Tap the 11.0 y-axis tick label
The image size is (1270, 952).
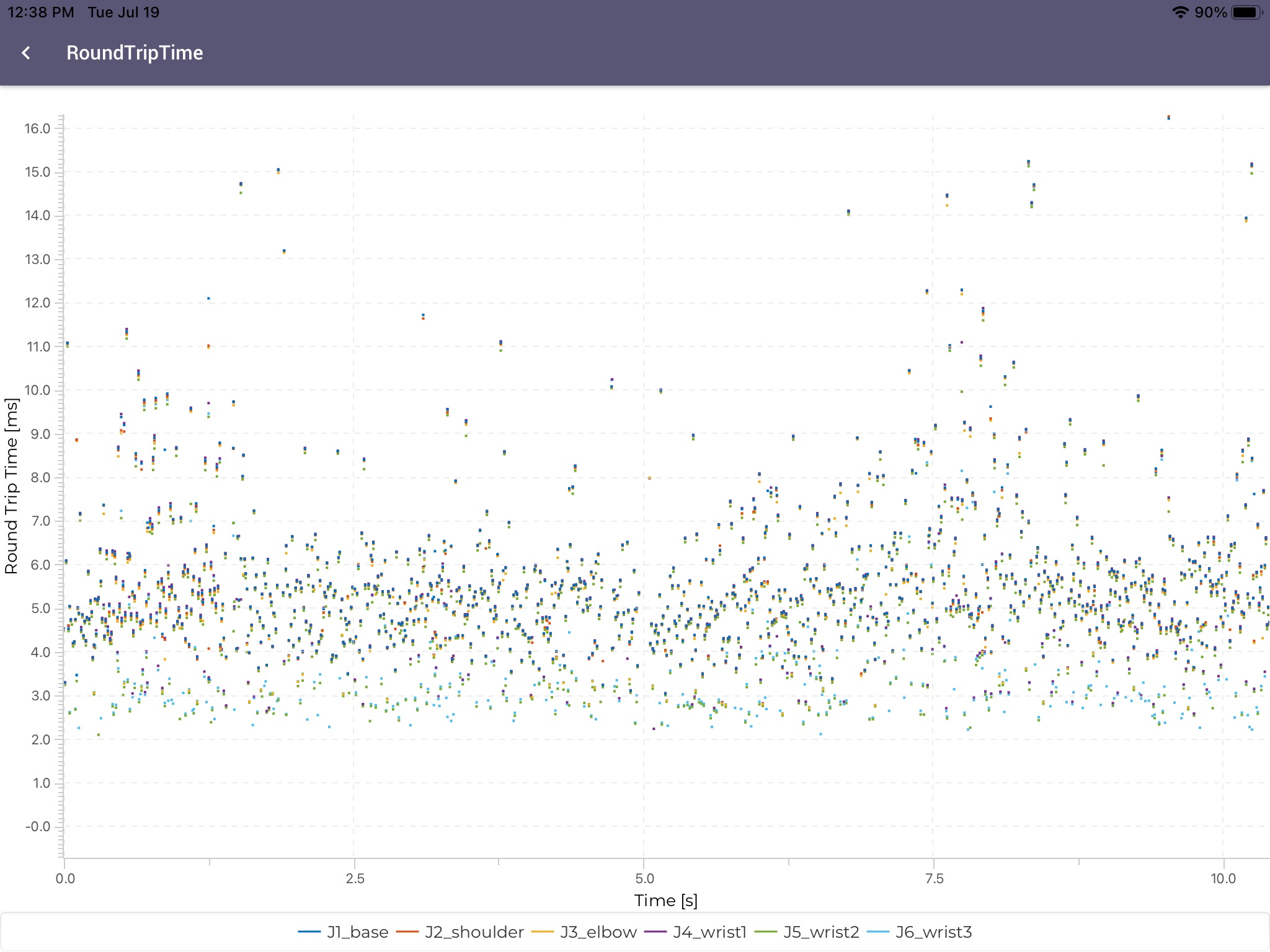(x=38, y=346)
